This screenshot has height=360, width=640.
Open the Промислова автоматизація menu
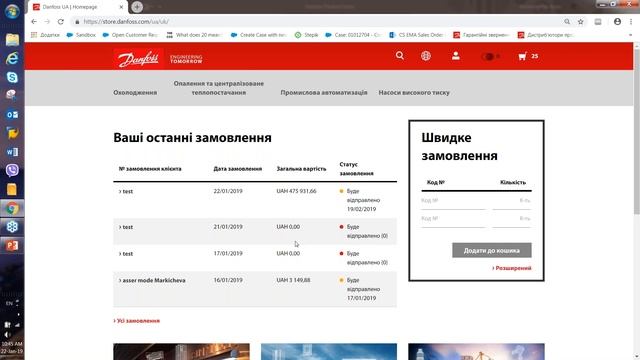click(324, 93)
